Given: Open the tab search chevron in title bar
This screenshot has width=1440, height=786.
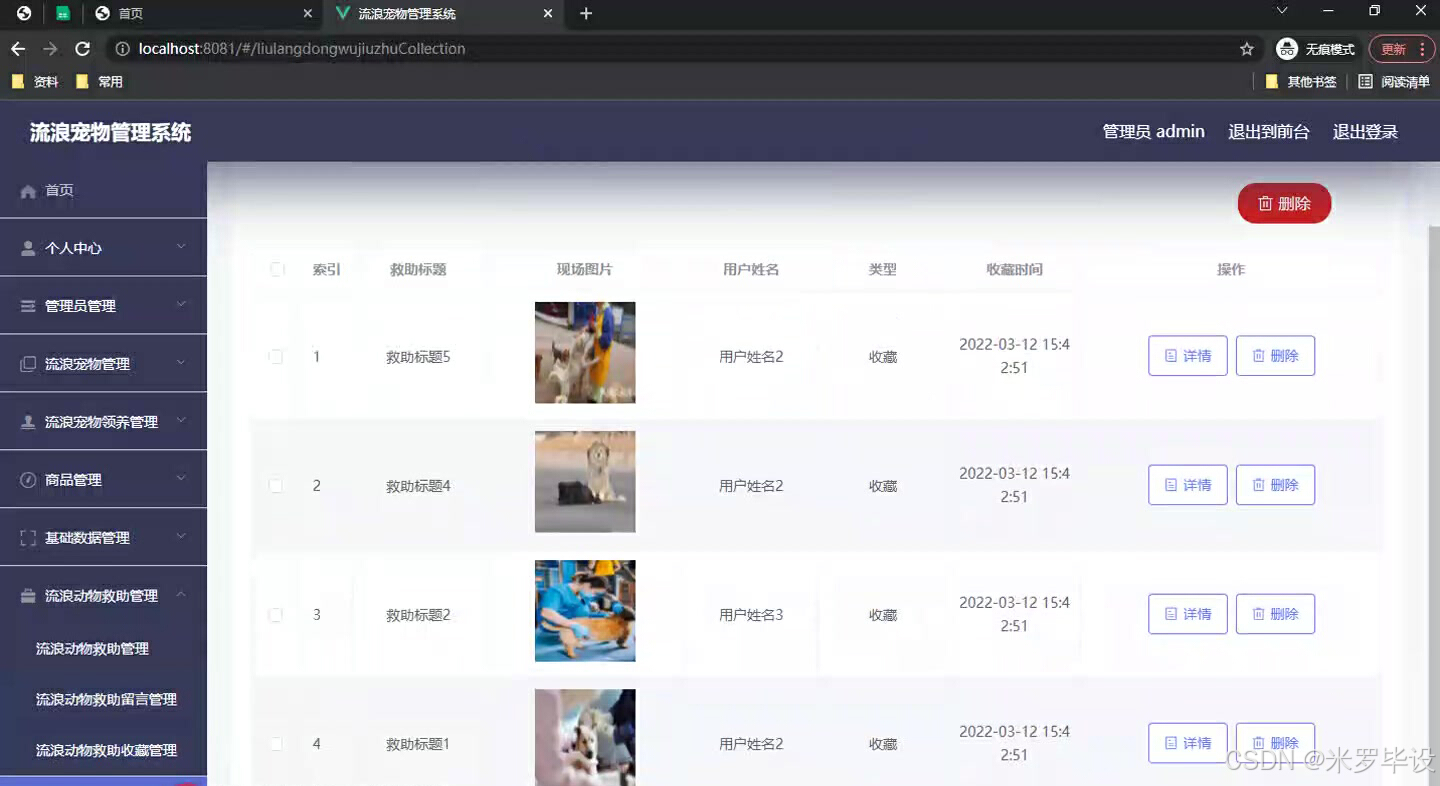Looking at the screenshot, I should point(1282,11).
